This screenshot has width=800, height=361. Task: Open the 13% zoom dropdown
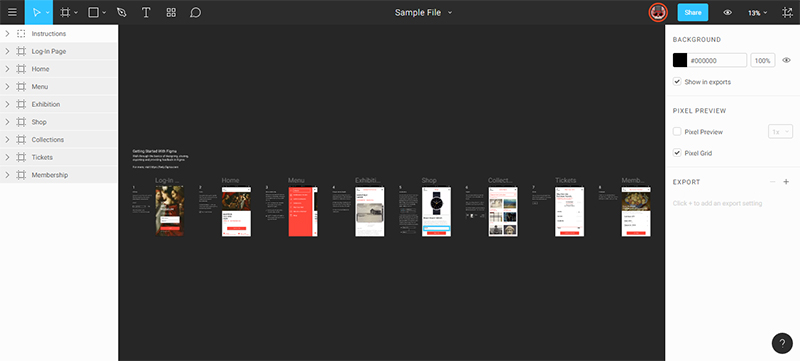[x=758, y=13]
